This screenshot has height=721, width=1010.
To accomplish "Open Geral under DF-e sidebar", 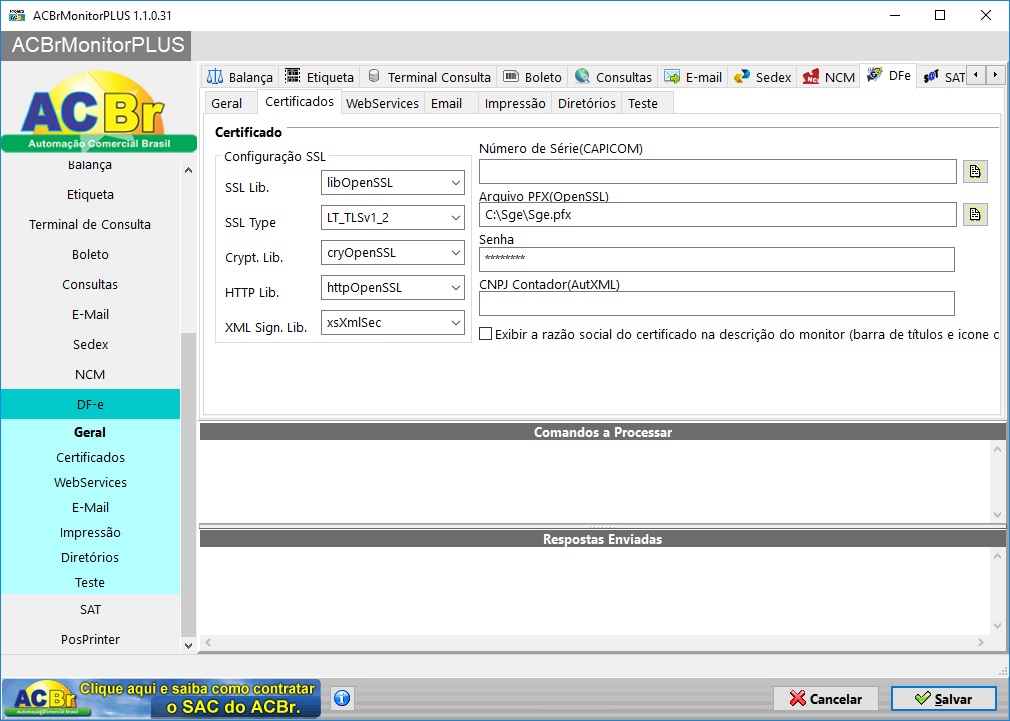I will (x=90, y=432).
